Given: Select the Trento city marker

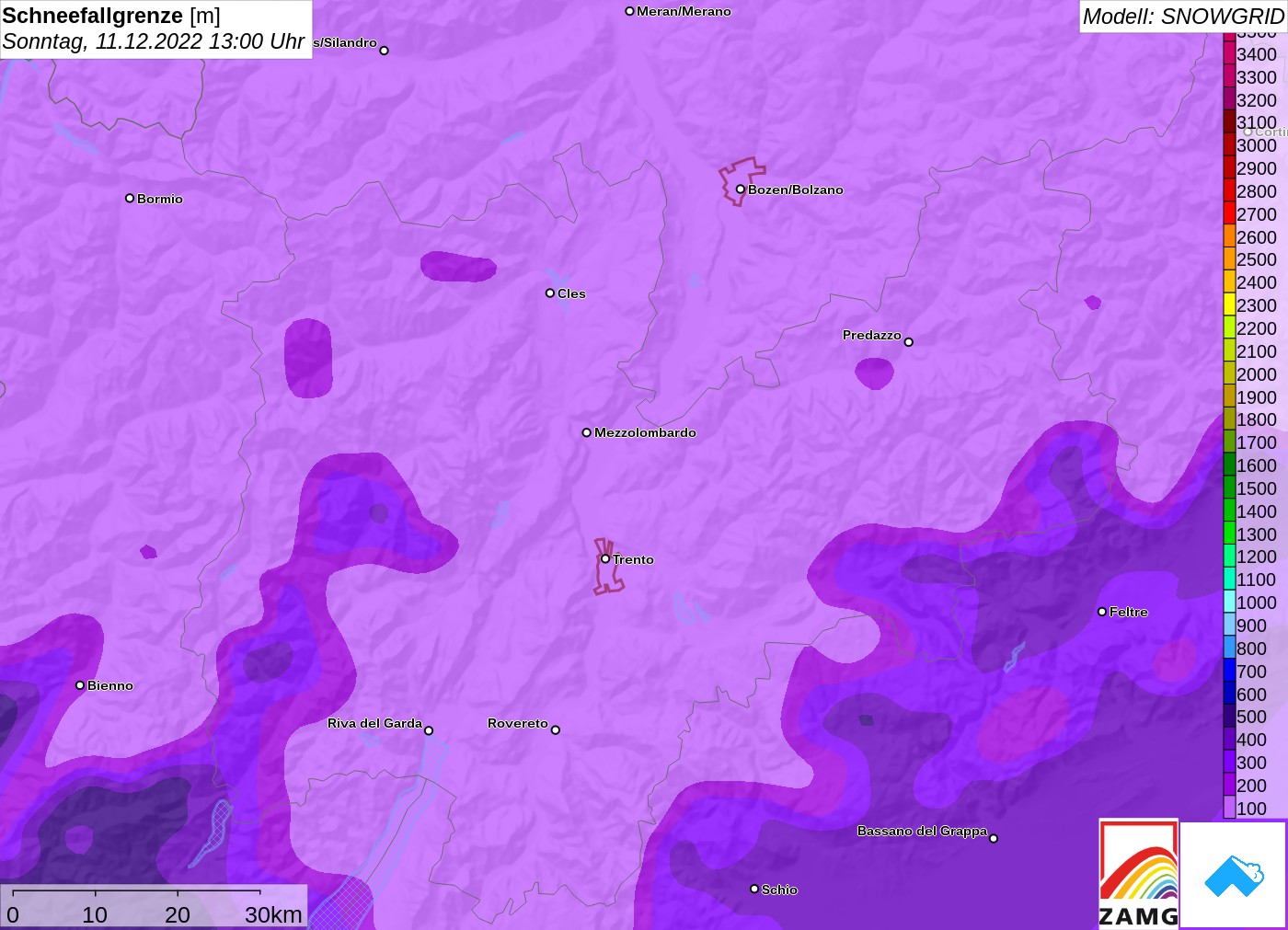Looking at the screenshot, I should pyautogui.click(x=605, y=558).
